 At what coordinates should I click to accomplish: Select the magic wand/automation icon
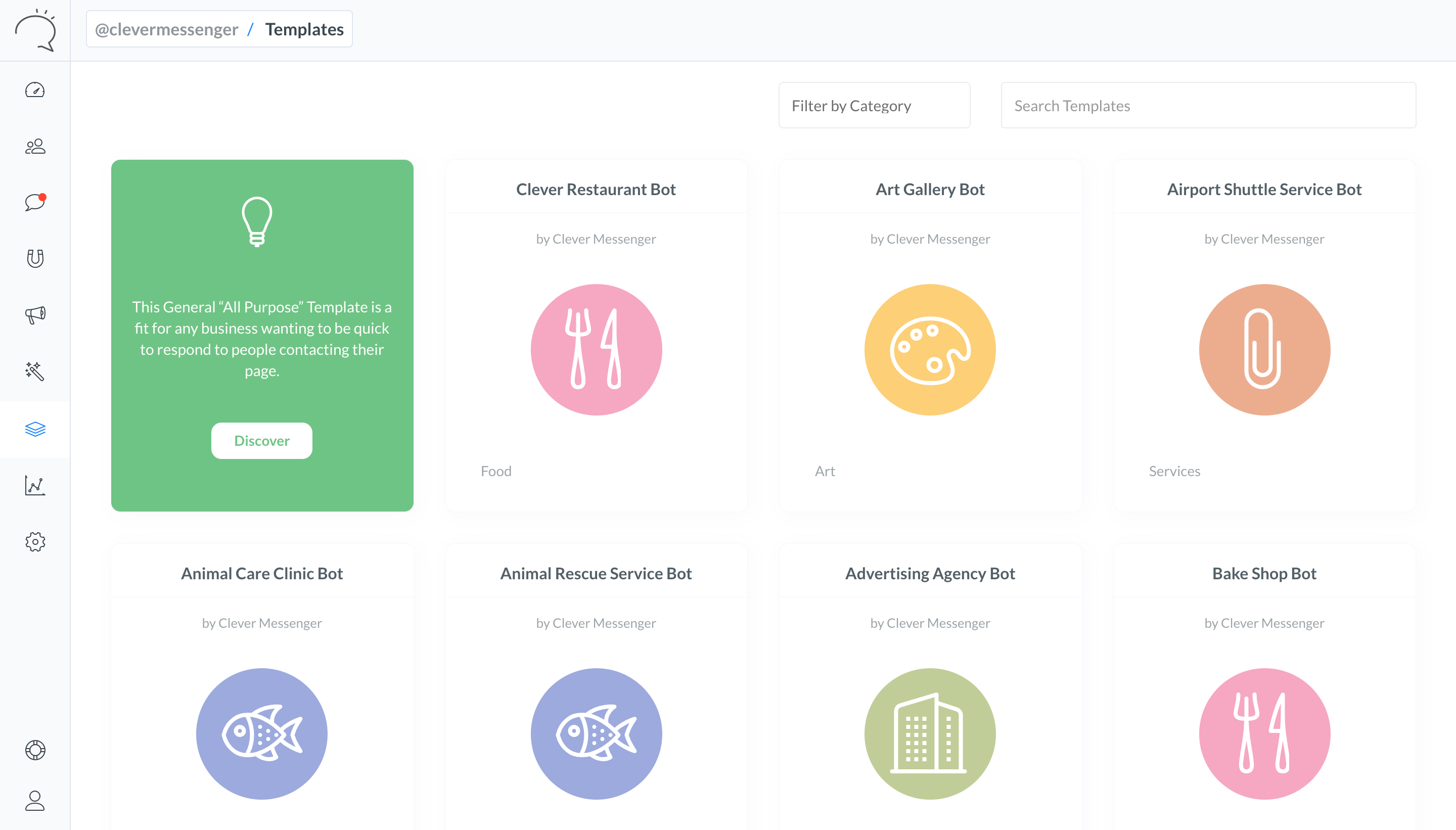click(x=35, y=372)
